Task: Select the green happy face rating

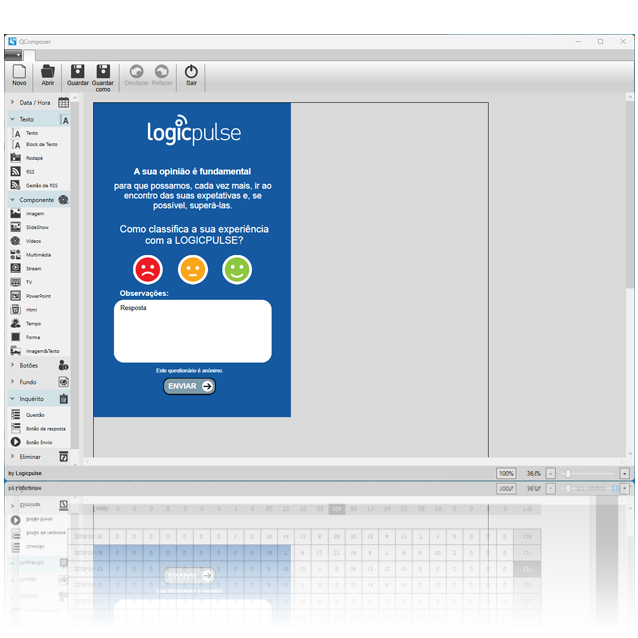Action: [x=237, y=269]
